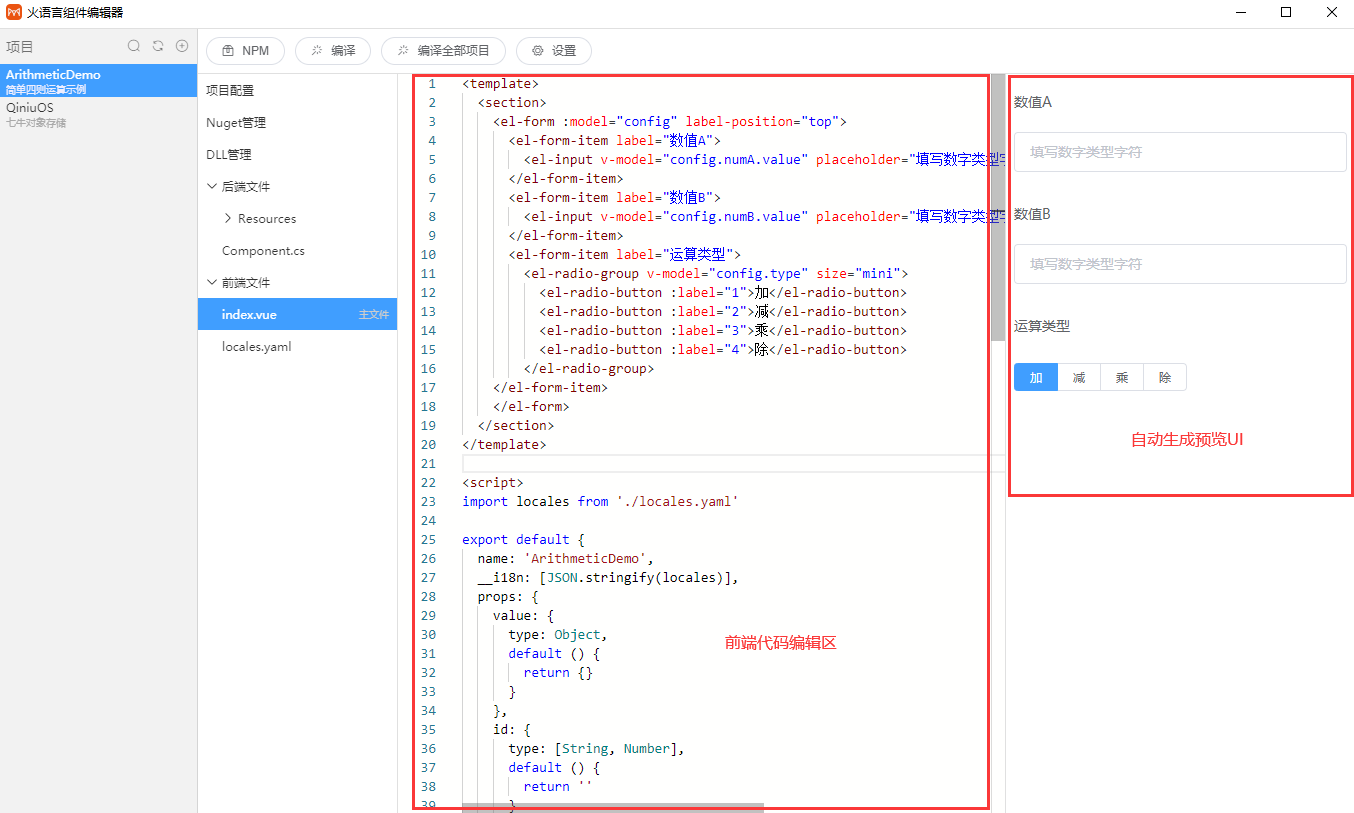The width and height of the screenshot is (1354, 813).
Task: Collapse the 后端文件 folder
Action: (212, 187)
